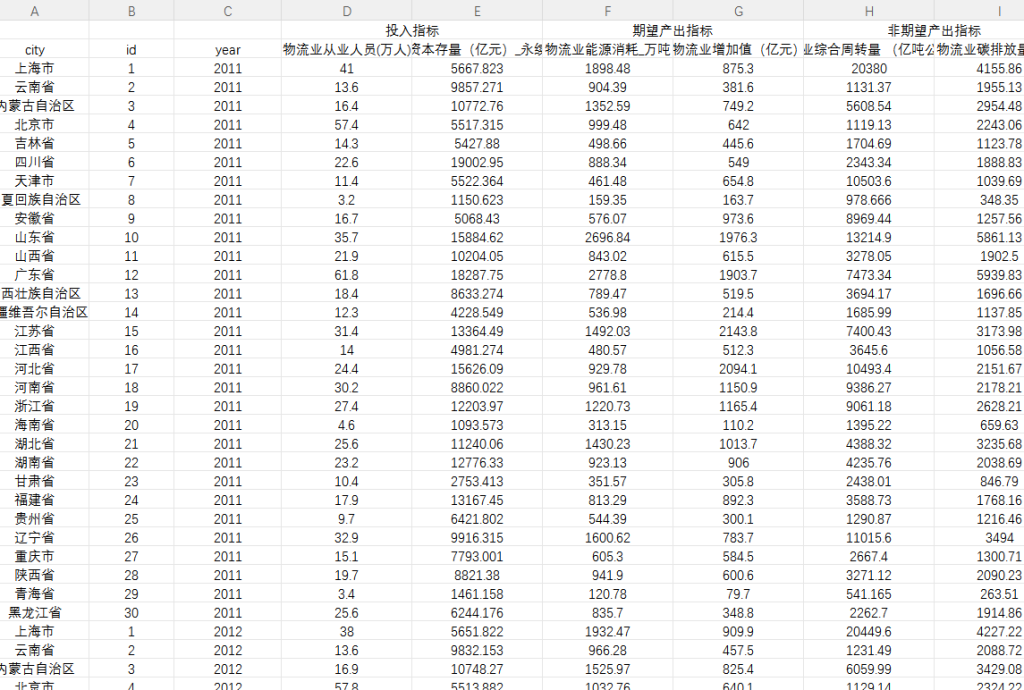Image resolution: width=1024 pixels, height=690 pixels.
Task: Select the 20449.6 cell
Action: (869, 633)
